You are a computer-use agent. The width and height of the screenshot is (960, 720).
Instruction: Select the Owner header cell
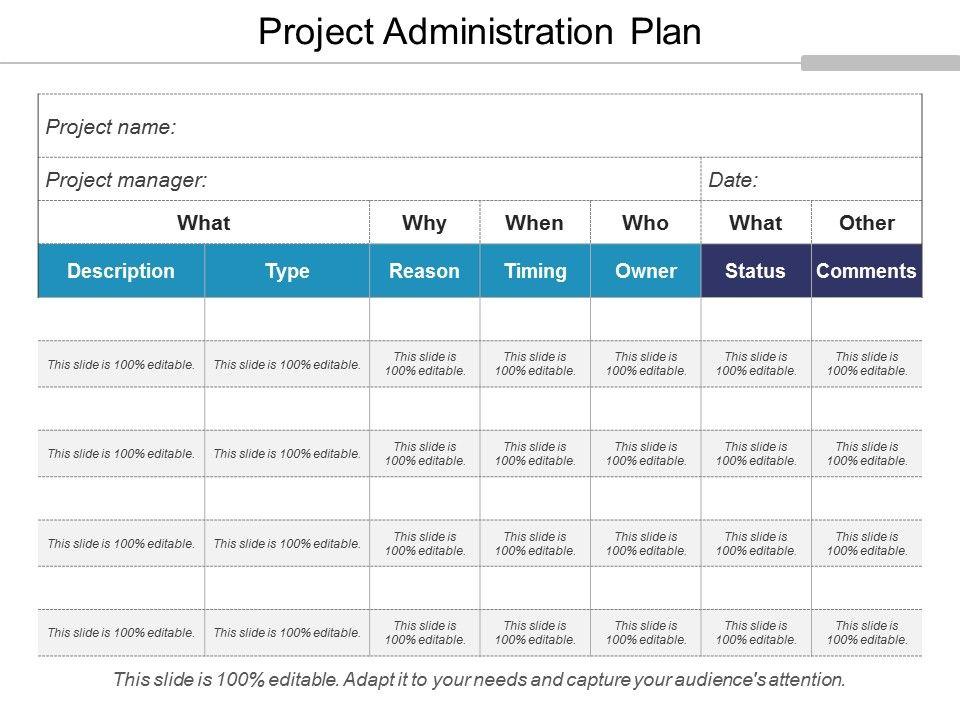point(645,271)
